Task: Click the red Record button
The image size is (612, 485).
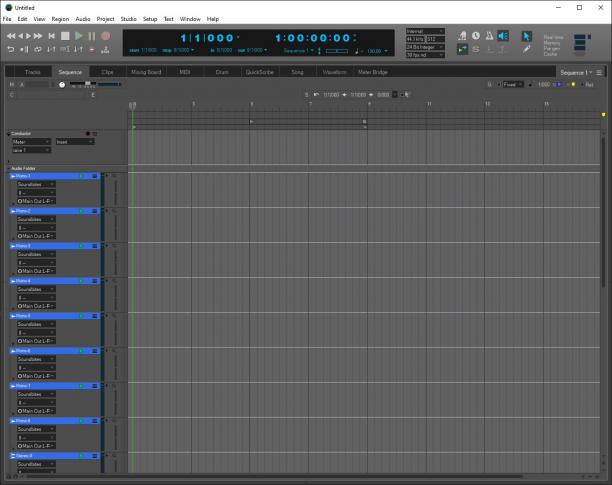Action: [x=105, y=36]
